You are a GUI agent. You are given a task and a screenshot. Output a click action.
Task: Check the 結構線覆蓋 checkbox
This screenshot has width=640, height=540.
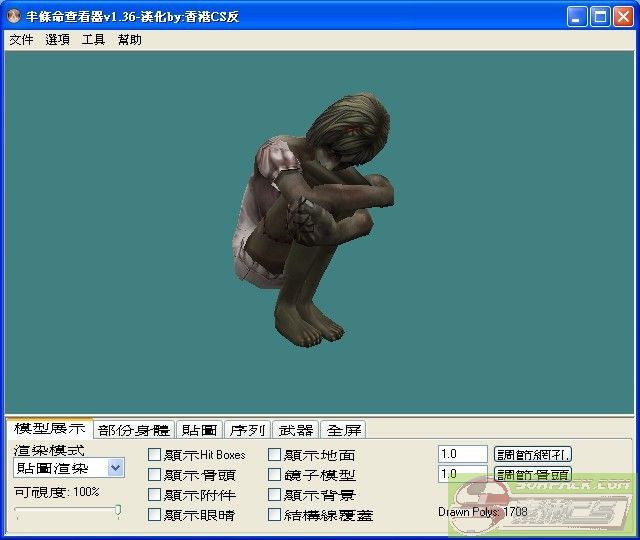pyautogui.click(x=275, y=515)
